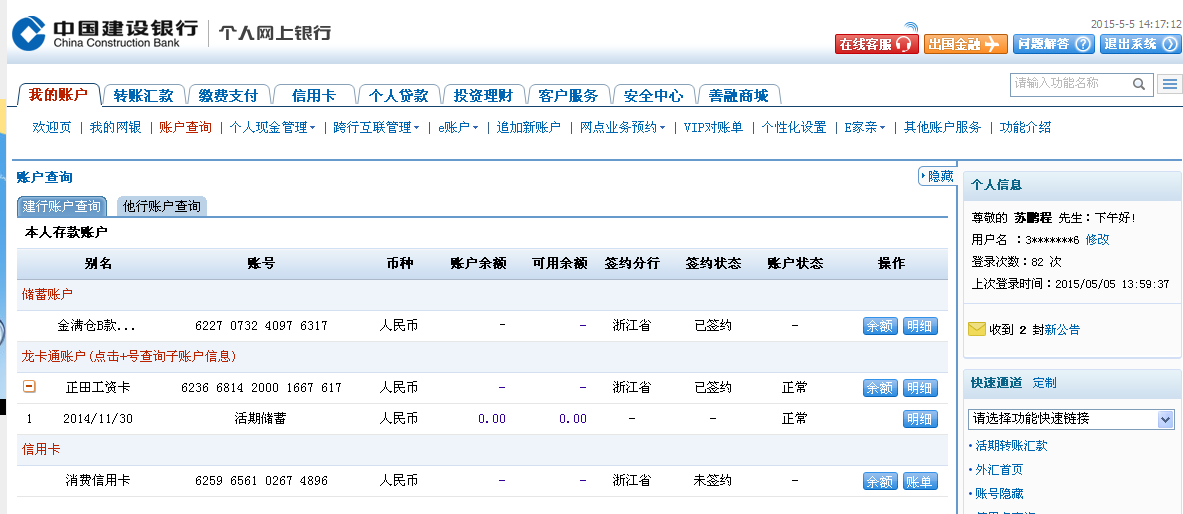Switch to the 转账汇款 tab
The width and height of the screenshot is (1183, 514).
143,96
